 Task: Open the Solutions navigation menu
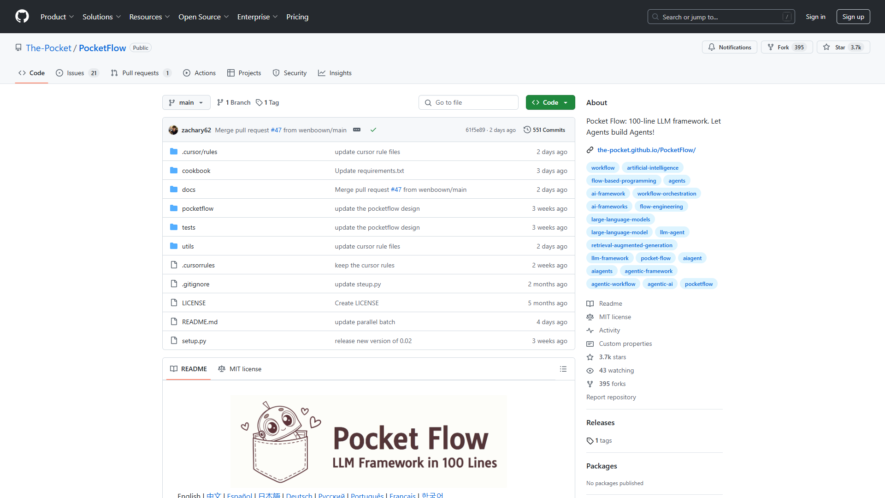click(101, 17)
